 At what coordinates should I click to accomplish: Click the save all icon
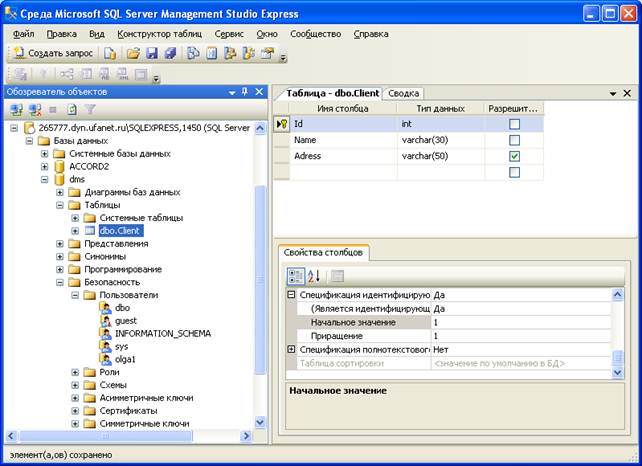pos(171,53)
